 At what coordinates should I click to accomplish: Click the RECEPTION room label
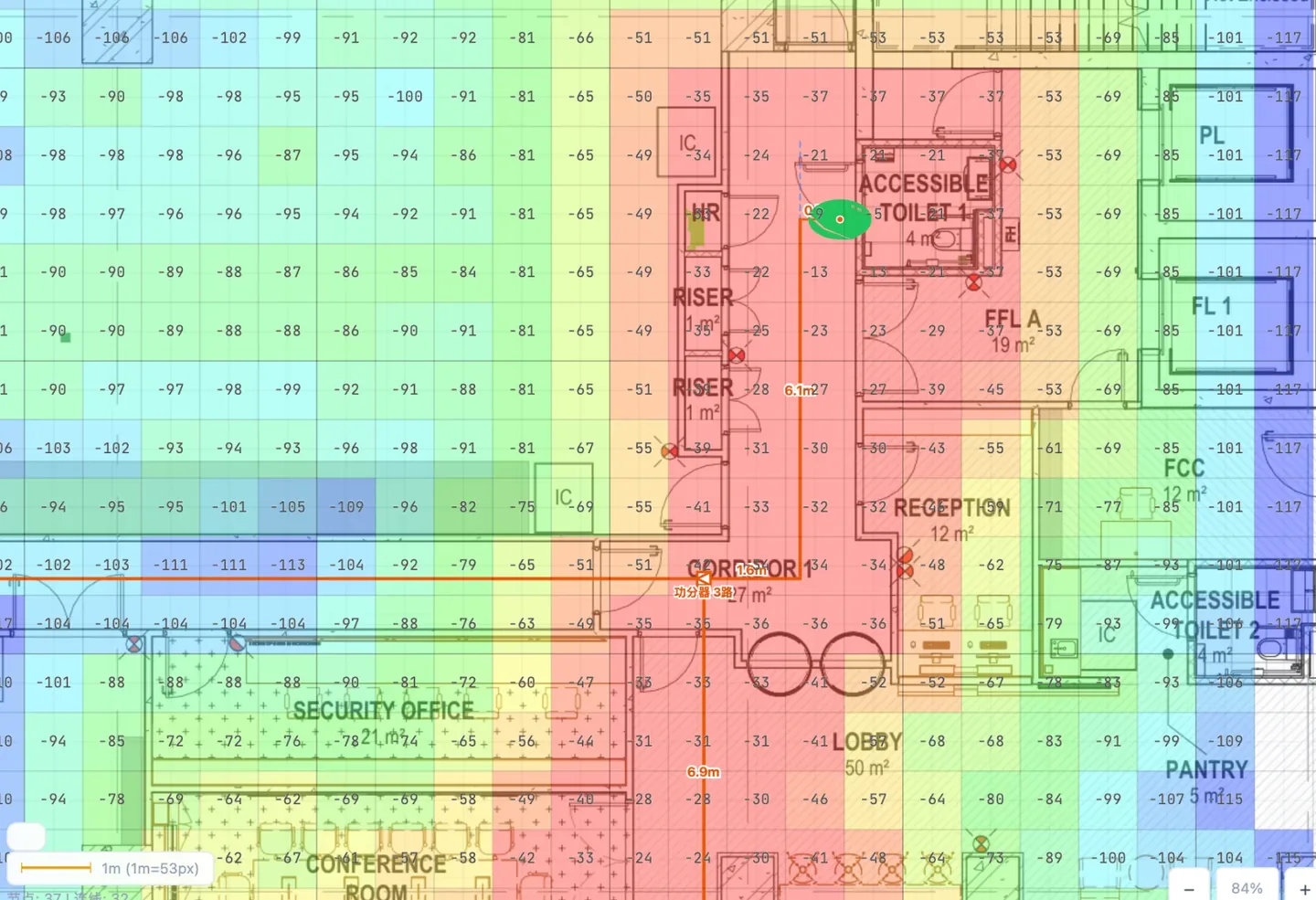[x=951, y=508]
